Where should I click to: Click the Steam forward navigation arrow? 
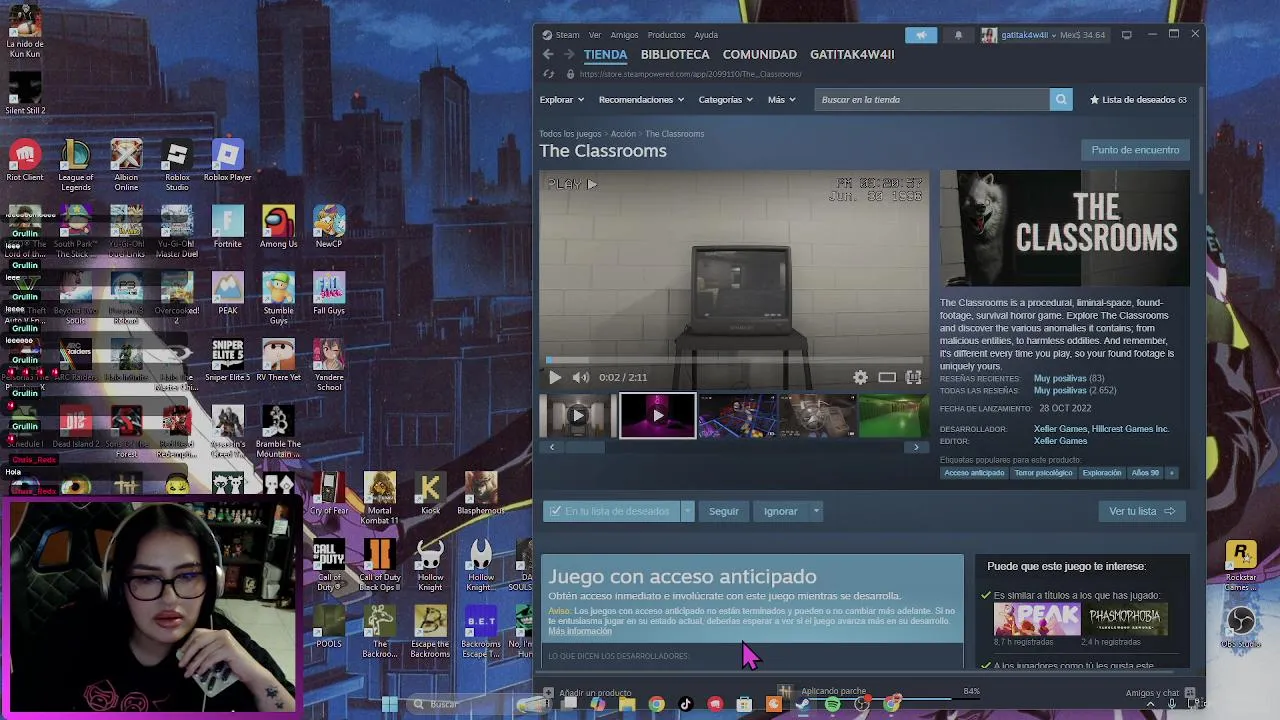coord(569,54)
